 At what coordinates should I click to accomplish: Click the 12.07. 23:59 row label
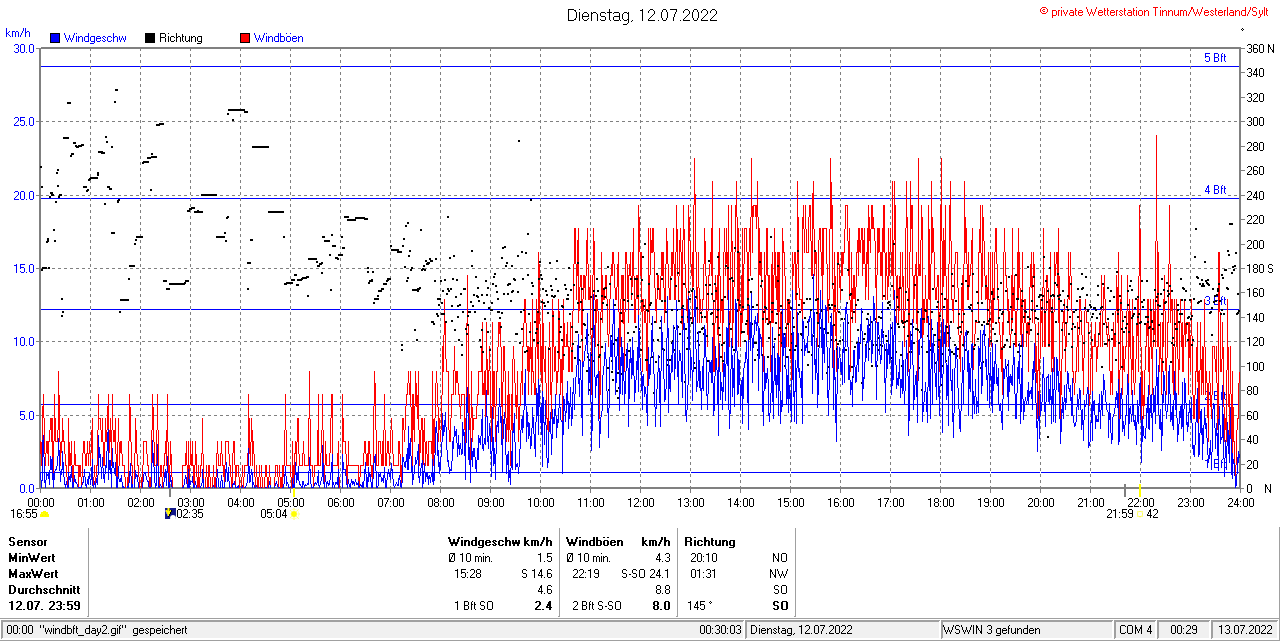tap(45, 606)
